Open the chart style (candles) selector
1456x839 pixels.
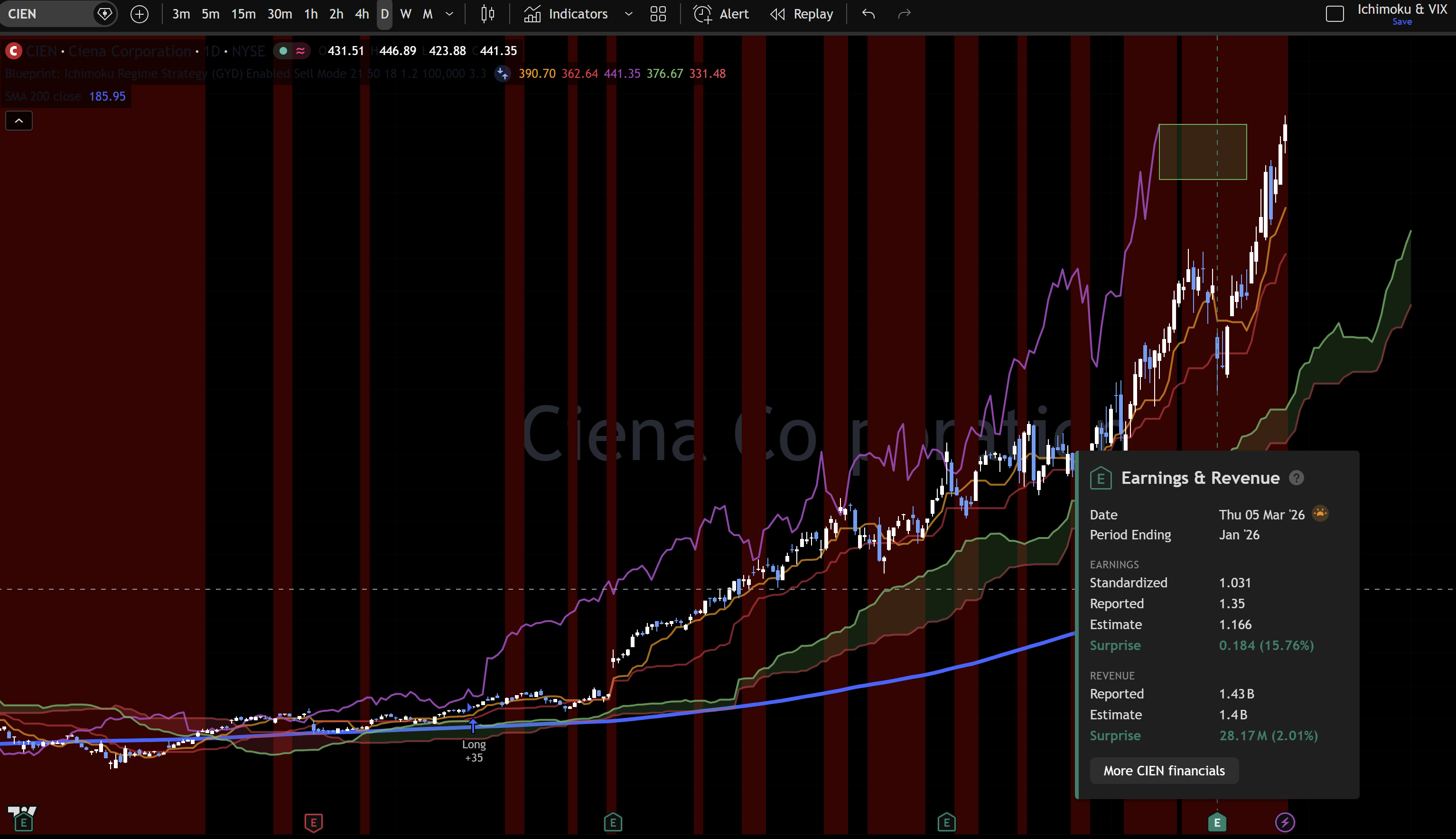pyautogui.click(x=487, y=14)
